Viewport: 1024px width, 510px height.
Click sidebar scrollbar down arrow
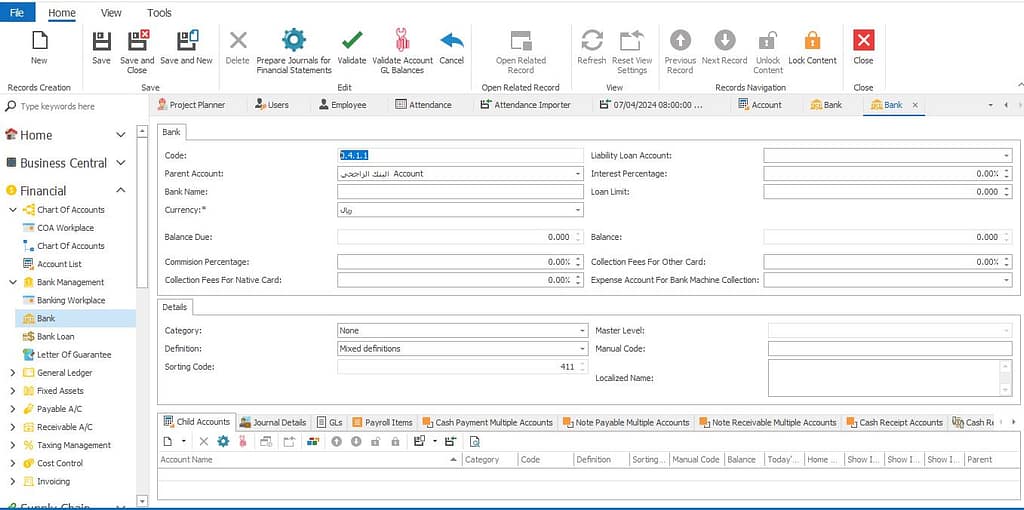[x=142, y=501]
